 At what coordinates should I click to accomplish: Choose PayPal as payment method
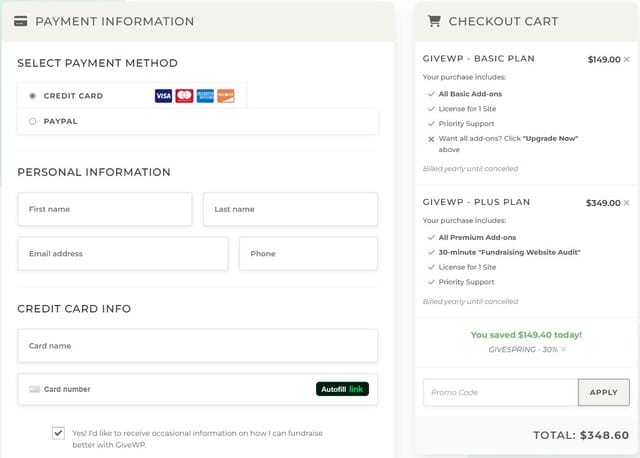tap(33, 121)
